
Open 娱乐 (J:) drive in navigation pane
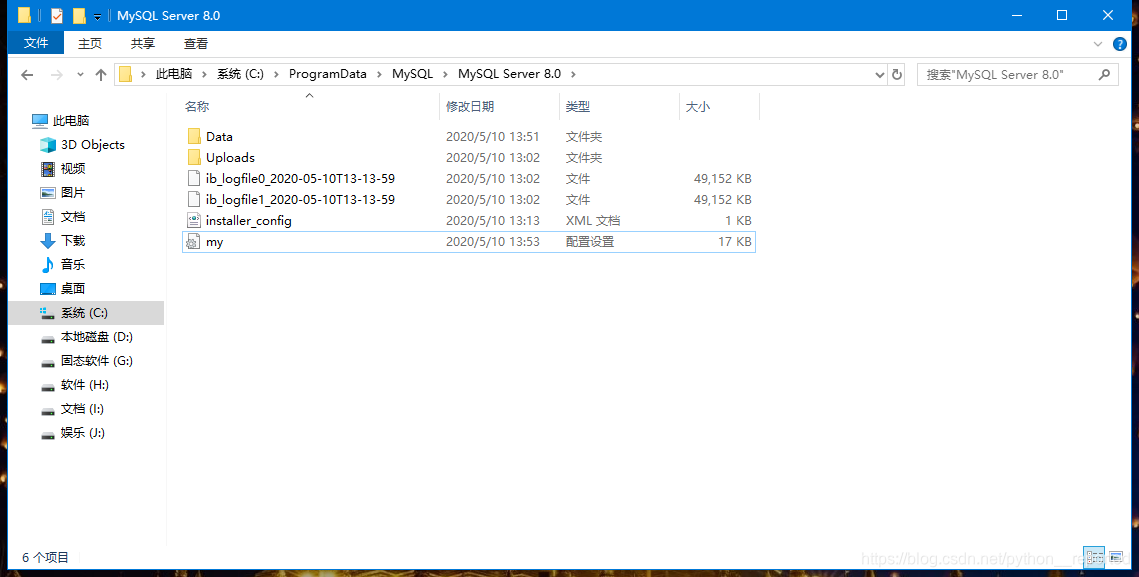(83, 432)
